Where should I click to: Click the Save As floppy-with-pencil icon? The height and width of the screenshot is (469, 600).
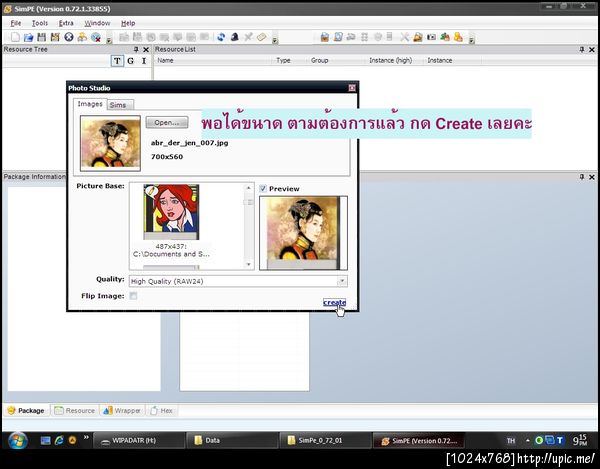[x=55, y=37]
